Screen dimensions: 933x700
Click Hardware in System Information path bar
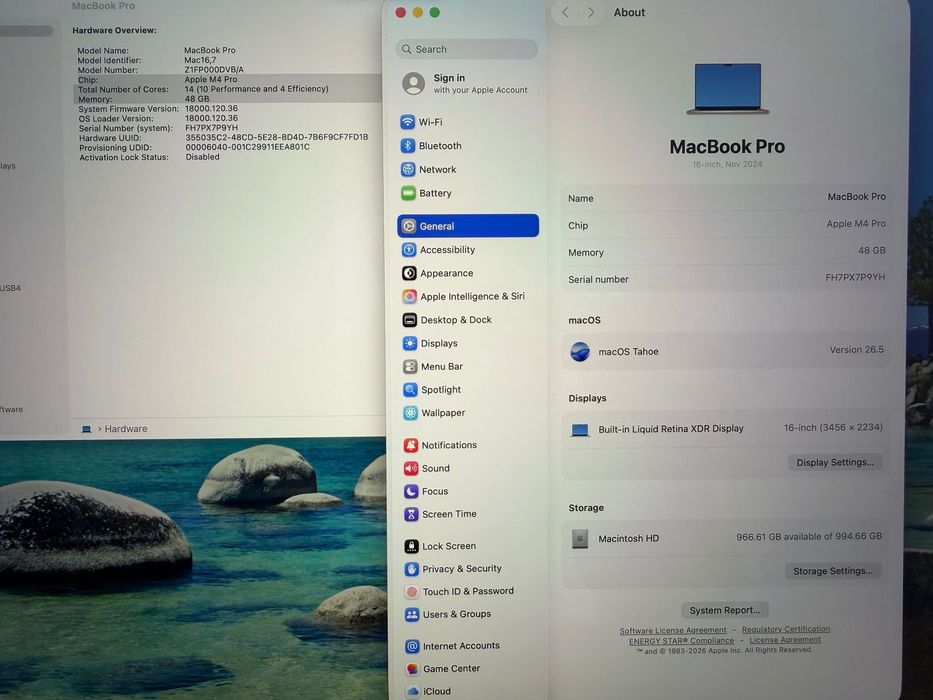126,429
